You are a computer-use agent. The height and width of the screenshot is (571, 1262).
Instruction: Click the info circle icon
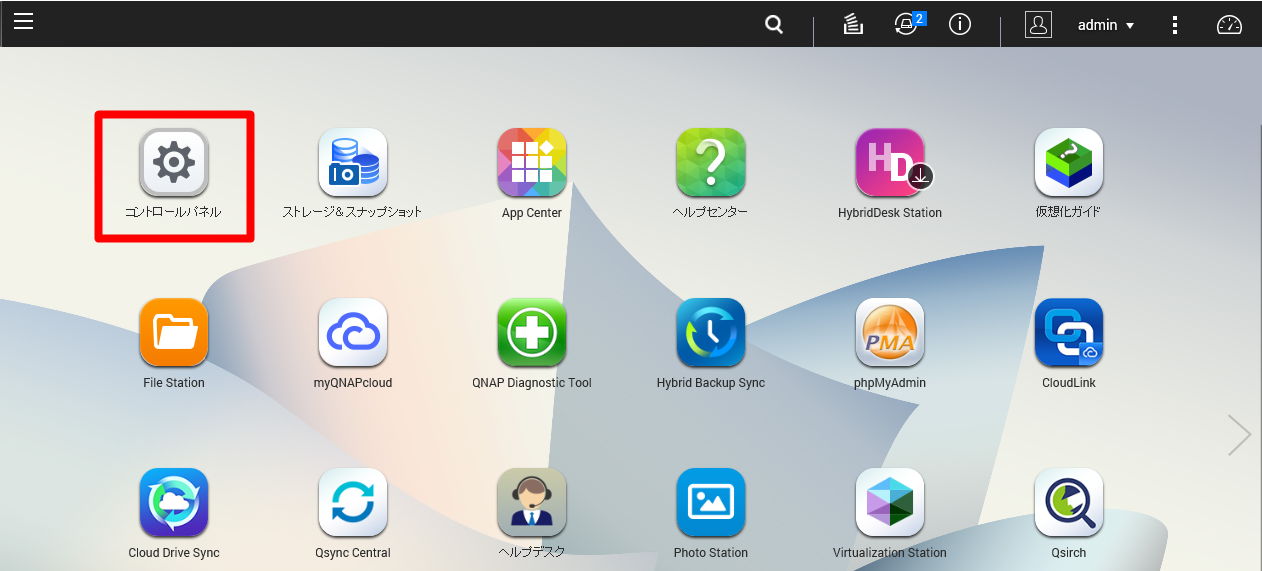point(960,25)
